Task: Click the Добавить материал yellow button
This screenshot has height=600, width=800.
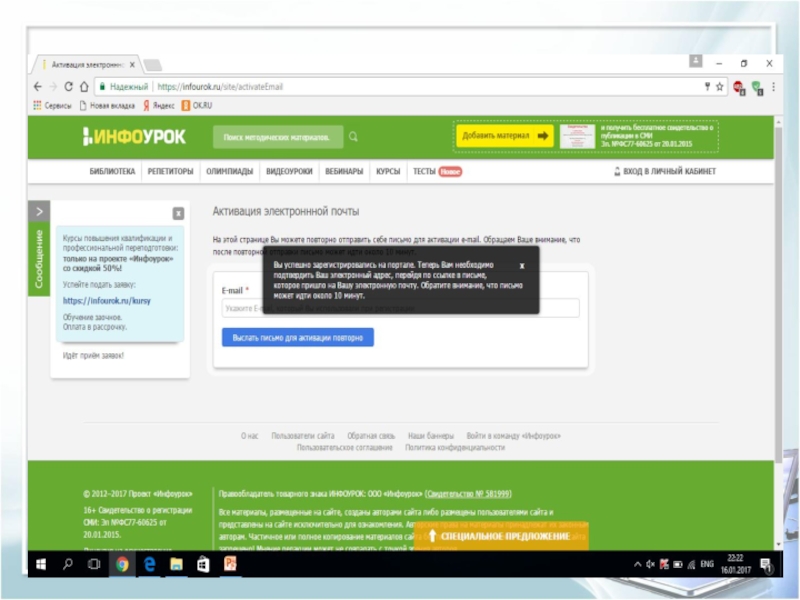Action: (x=505, y=136)
